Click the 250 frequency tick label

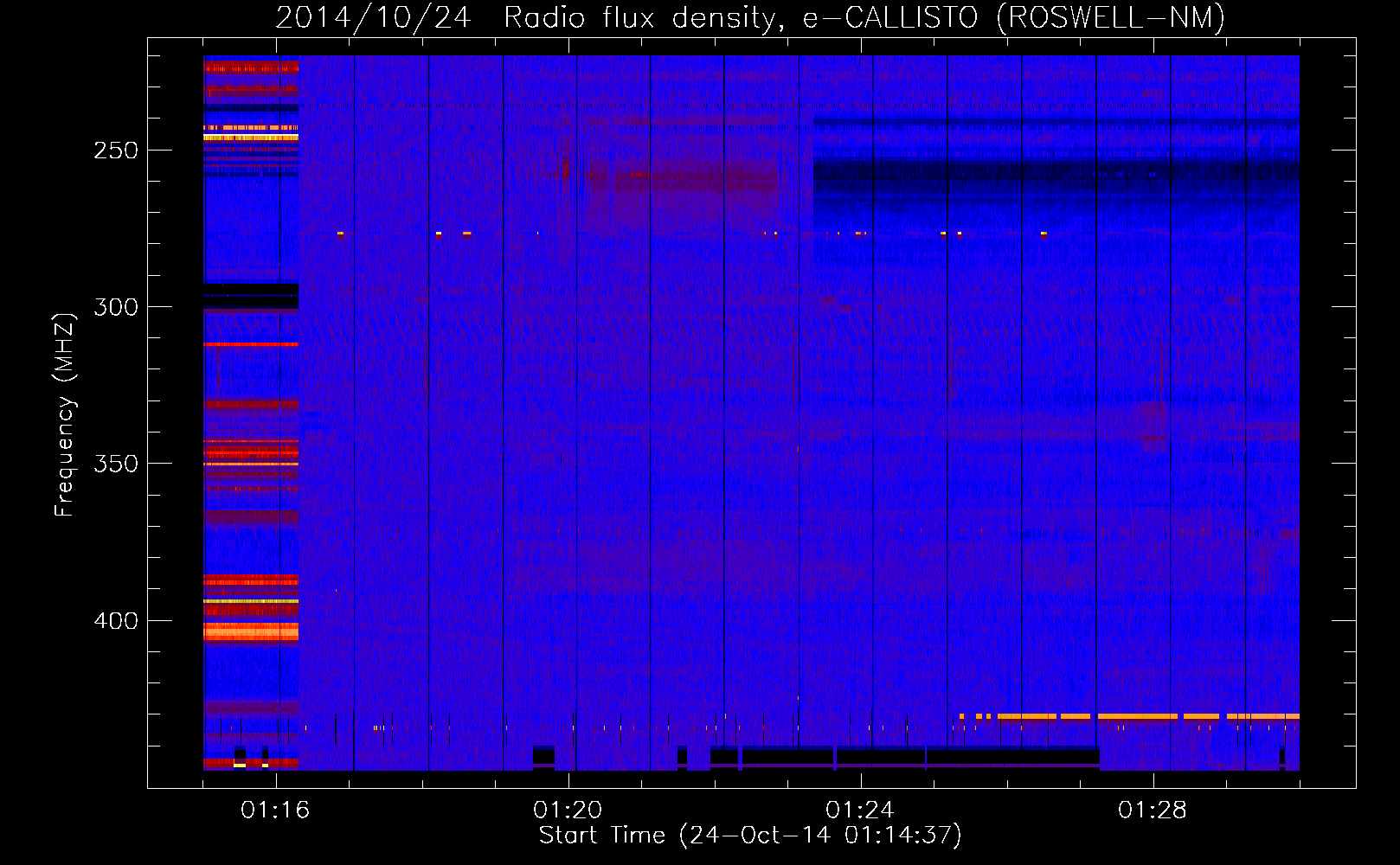coord(116,151)
